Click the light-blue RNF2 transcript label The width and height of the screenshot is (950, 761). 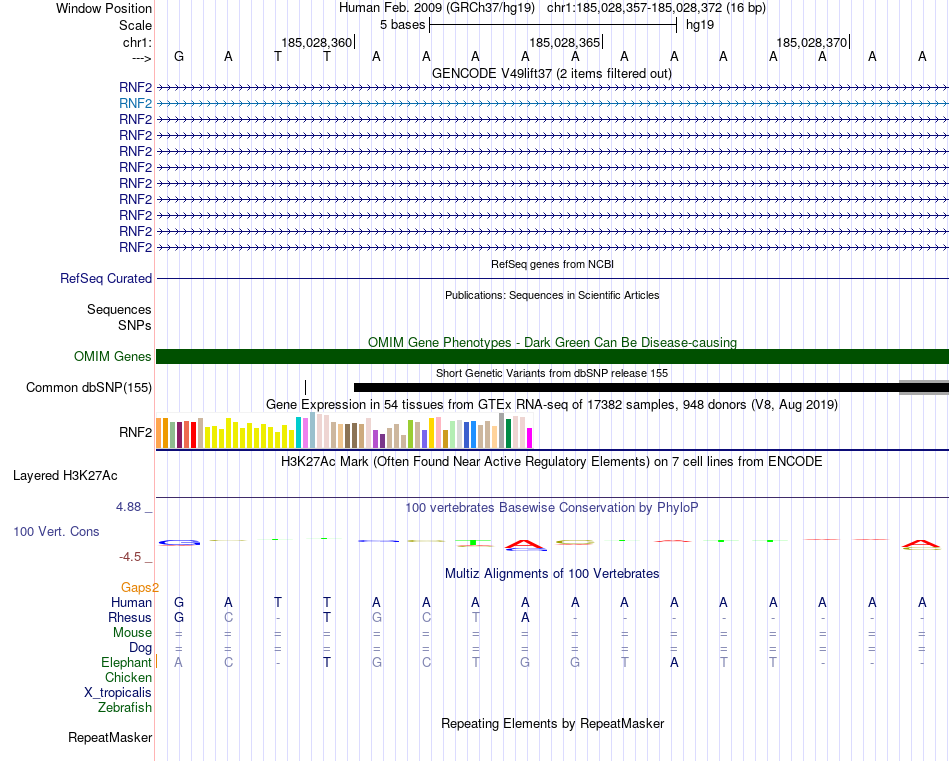(x=135, y=104)
